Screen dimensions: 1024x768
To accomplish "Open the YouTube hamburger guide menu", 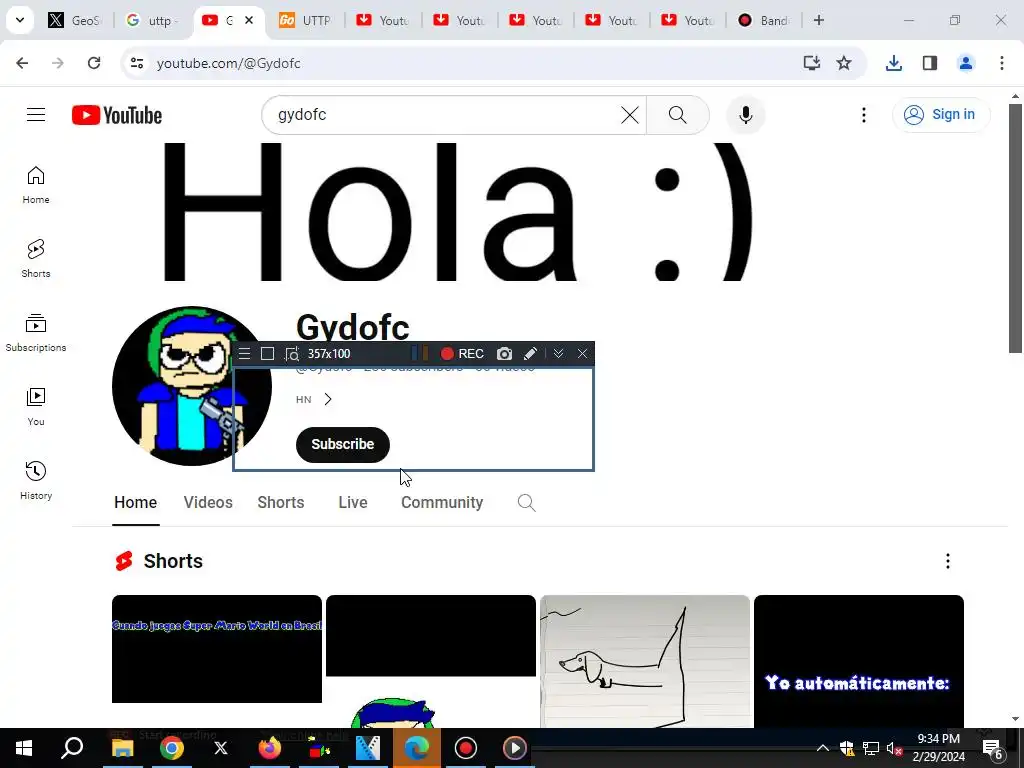I will coord(36,115).
